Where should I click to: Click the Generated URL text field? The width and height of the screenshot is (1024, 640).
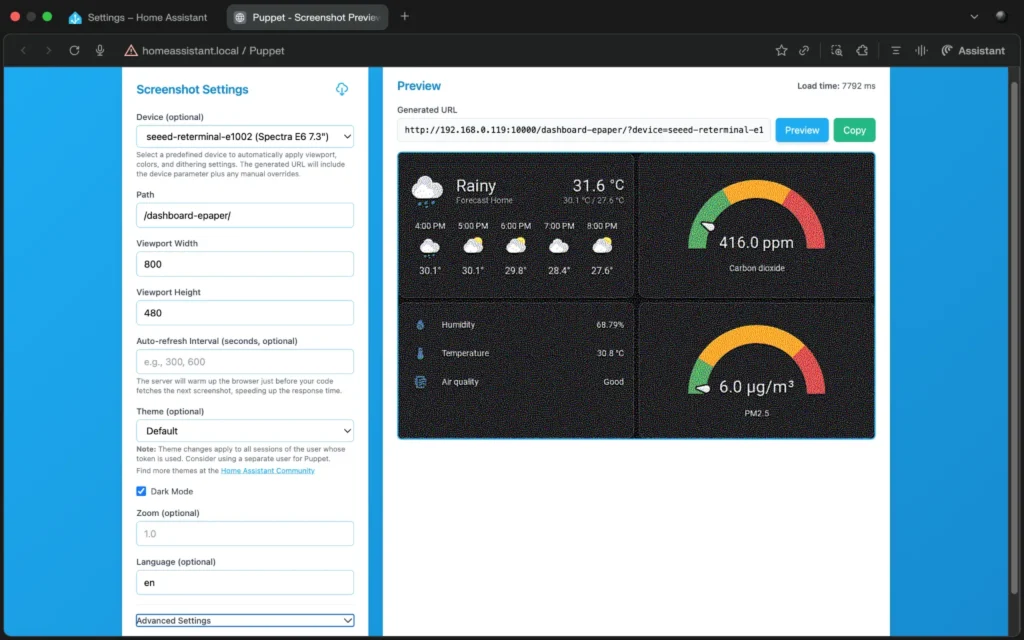pos(584,130)
